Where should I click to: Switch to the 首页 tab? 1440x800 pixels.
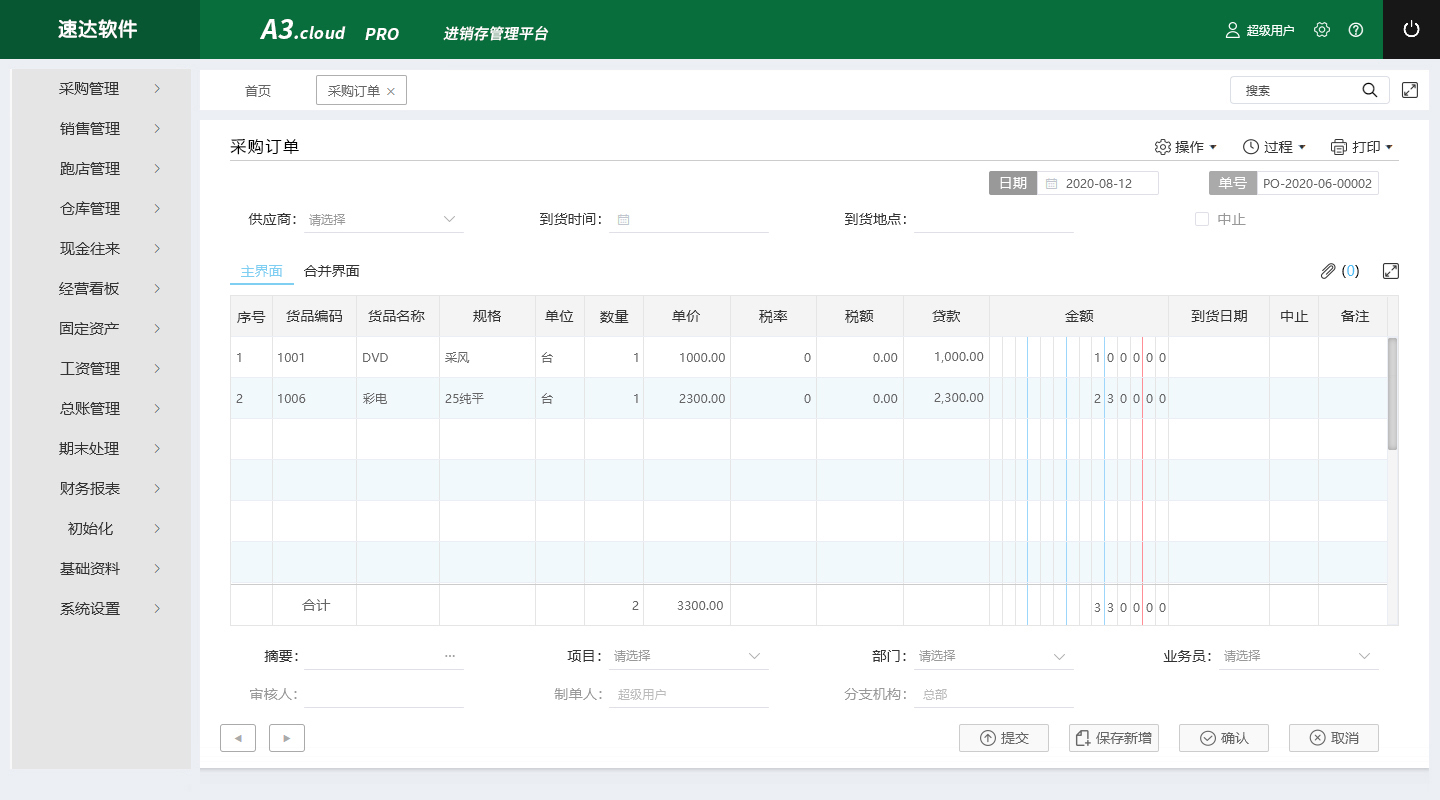pyautogui.click(x=258, y=91)
